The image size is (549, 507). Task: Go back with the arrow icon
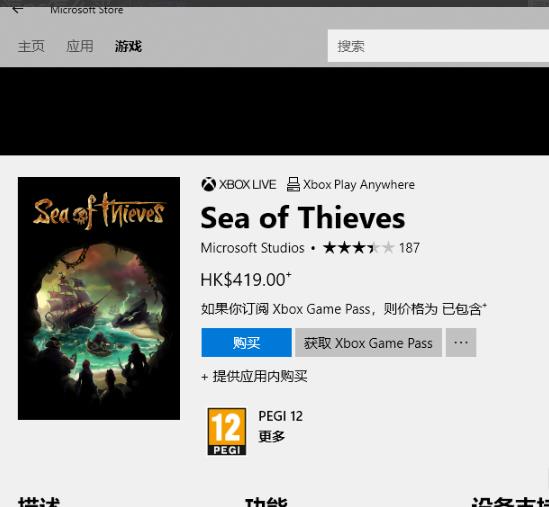(x=17, y=10)
